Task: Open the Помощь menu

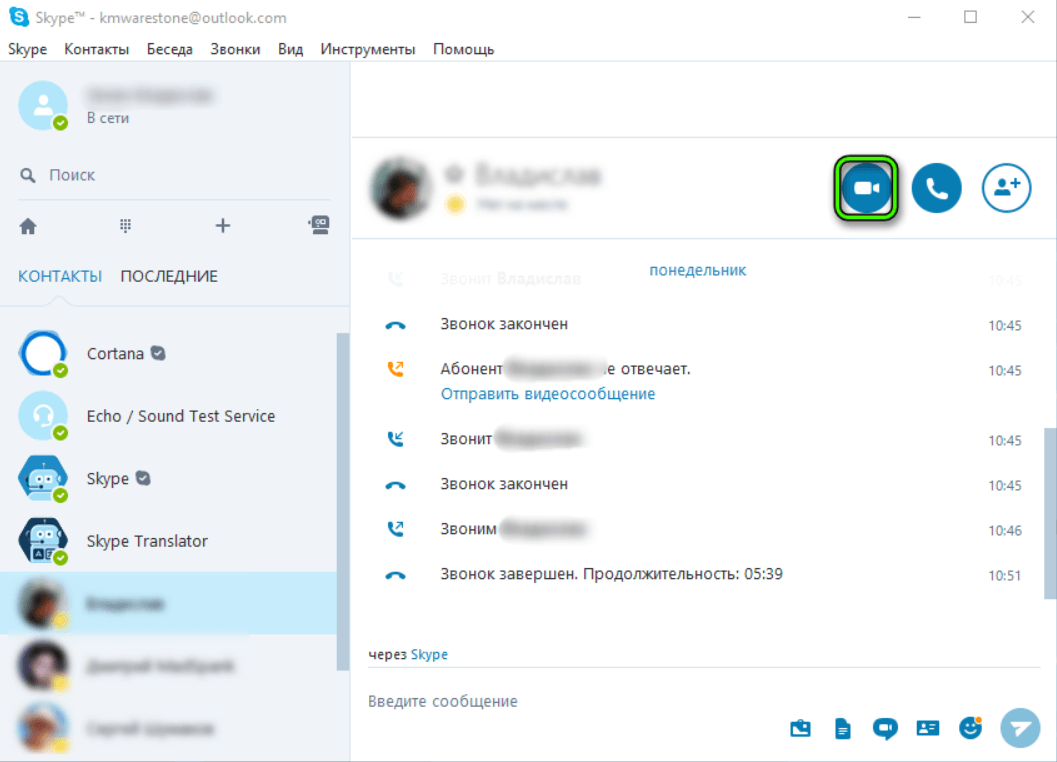Action: tap(464, 49)
